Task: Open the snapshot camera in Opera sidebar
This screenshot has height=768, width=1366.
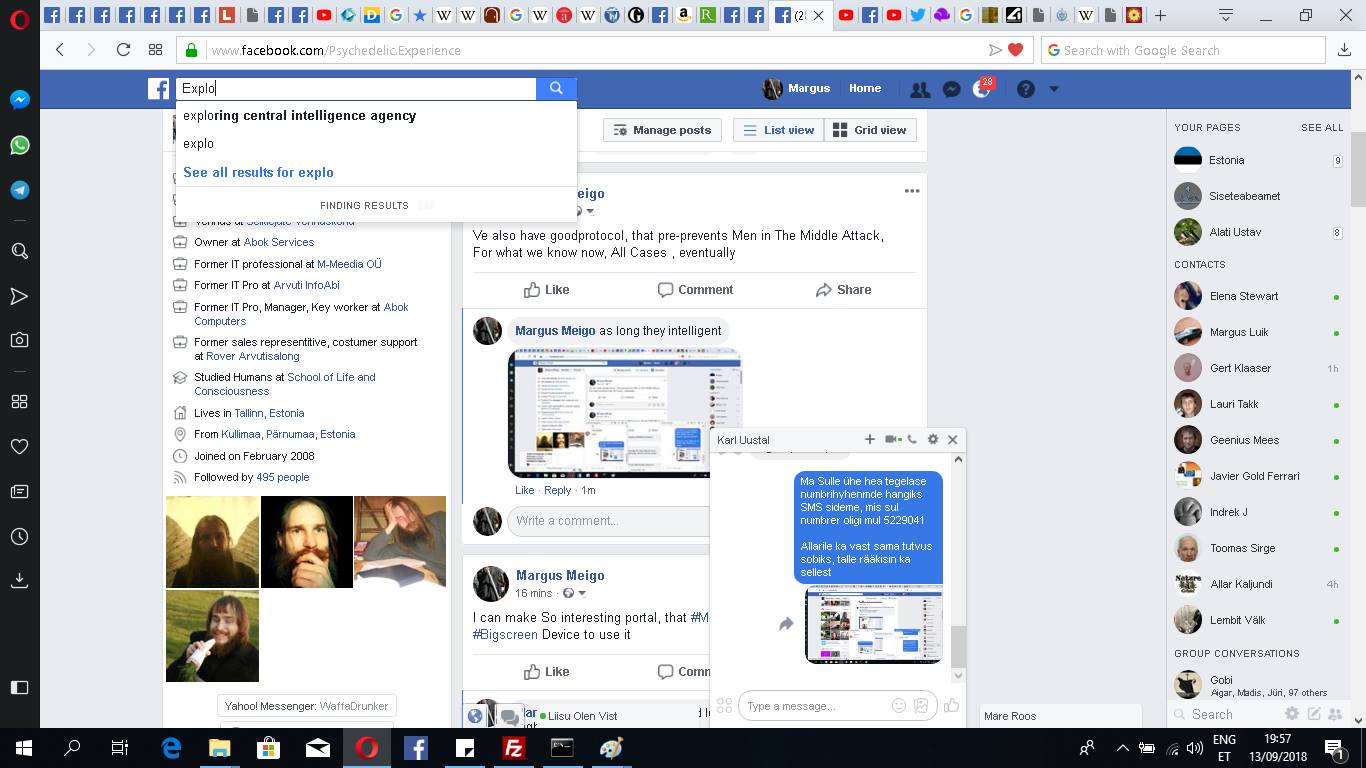Action: point(19,340)
